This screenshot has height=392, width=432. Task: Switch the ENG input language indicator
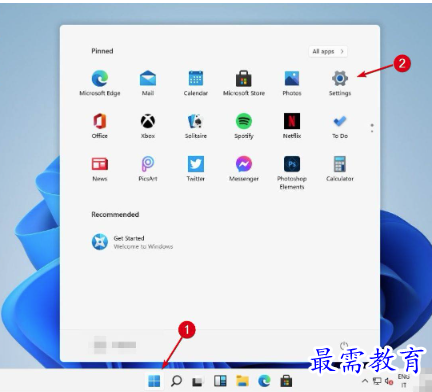[x=403, y=380]
